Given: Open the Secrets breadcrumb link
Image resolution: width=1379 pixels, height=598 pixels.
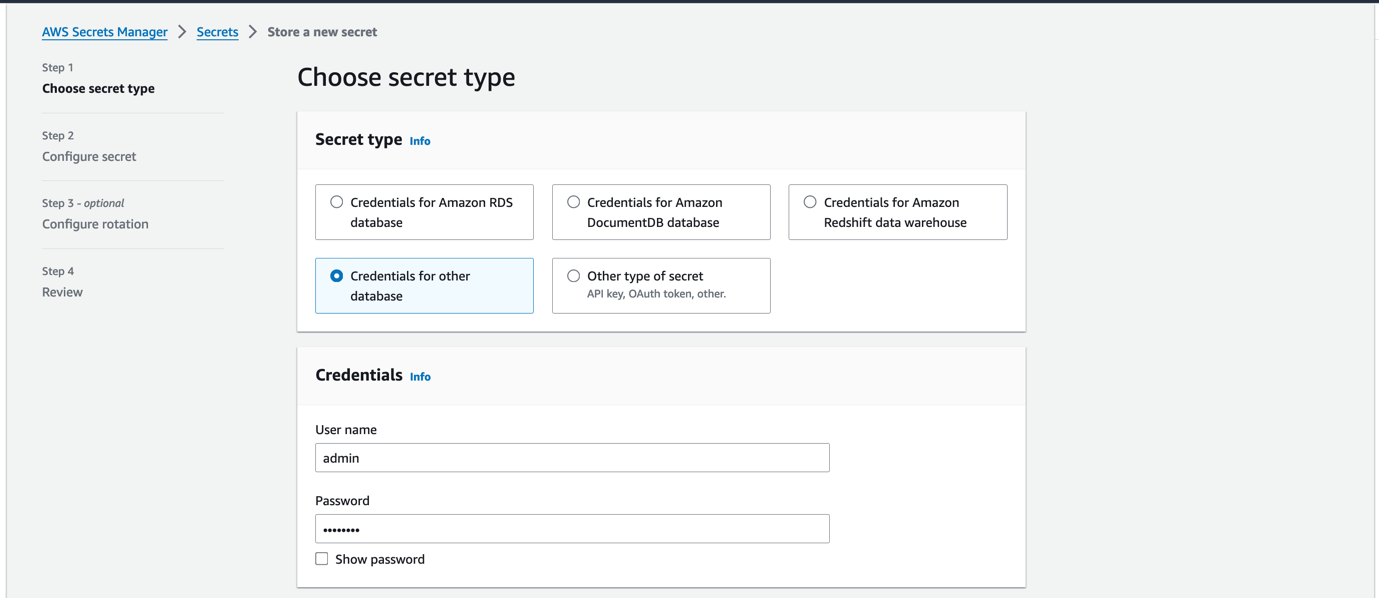Looking at the screenshot, I should (x=217, y=31).
